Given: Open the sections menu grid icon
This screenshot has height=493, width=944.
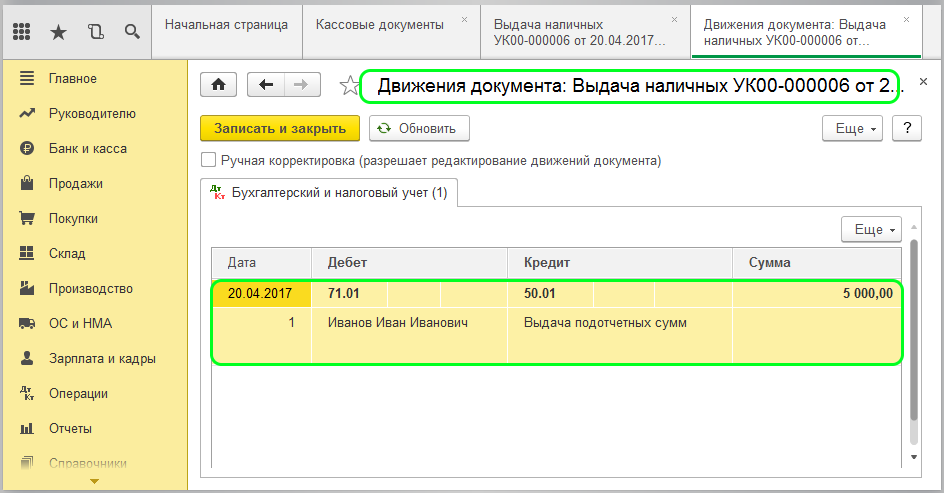Looking at the screenshot, I should pyautogui.click(x=21, y=31).
